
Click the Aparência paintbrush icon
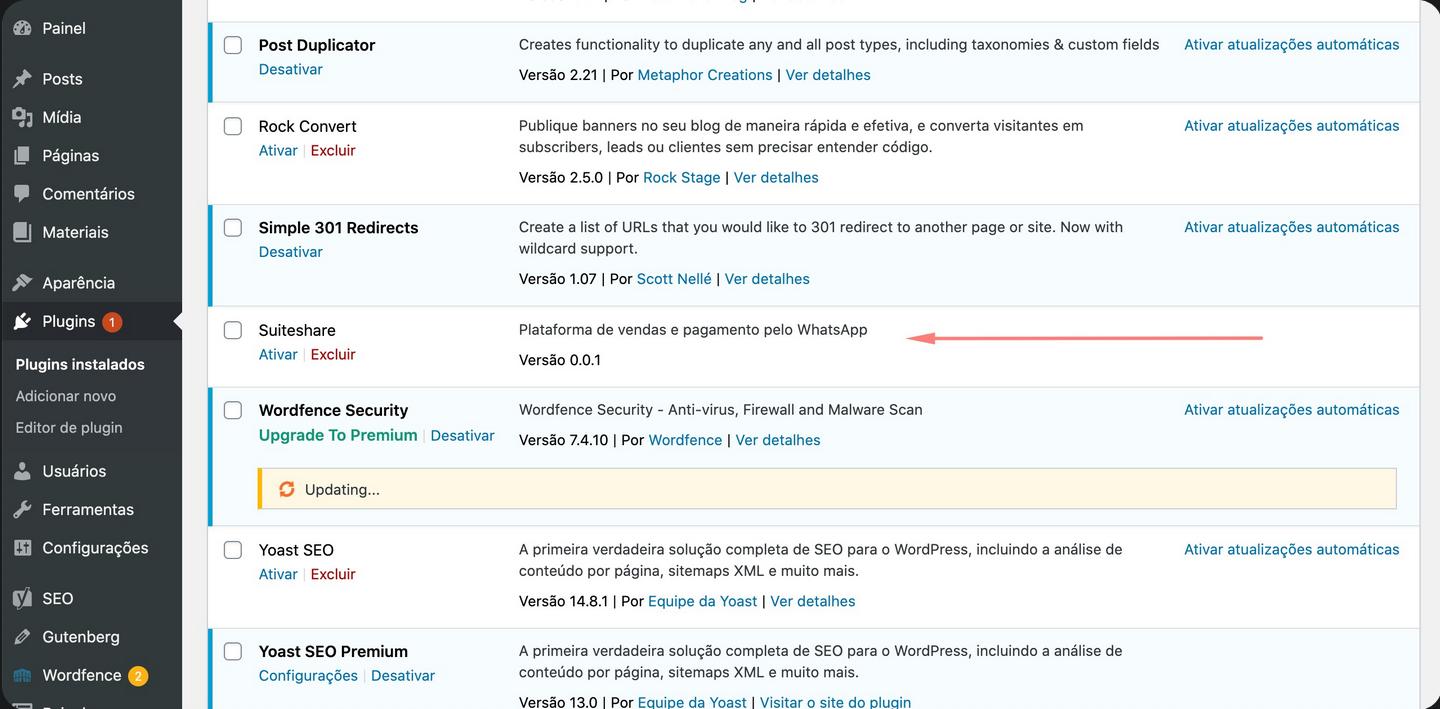[22, 283]
